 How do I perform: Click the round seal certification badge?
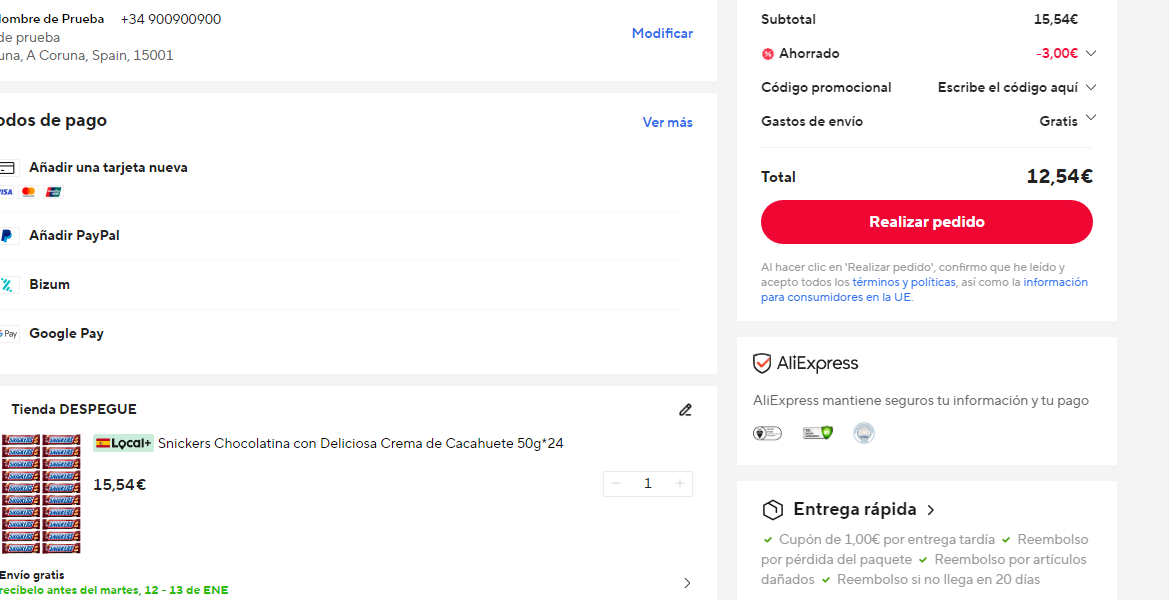point(864,433)
